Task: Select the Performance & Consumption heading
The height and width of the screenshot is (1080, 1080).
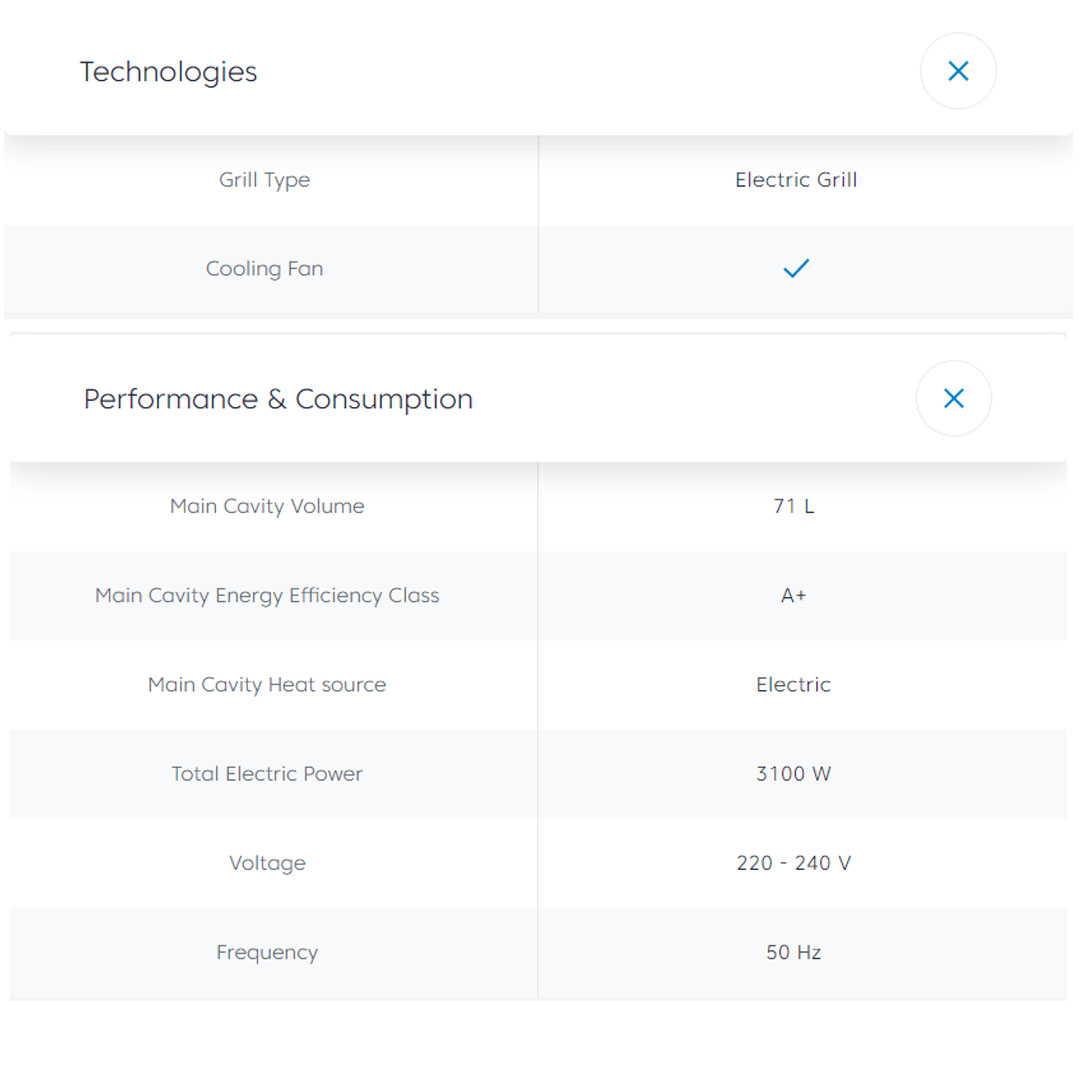Action: point(278,399)
